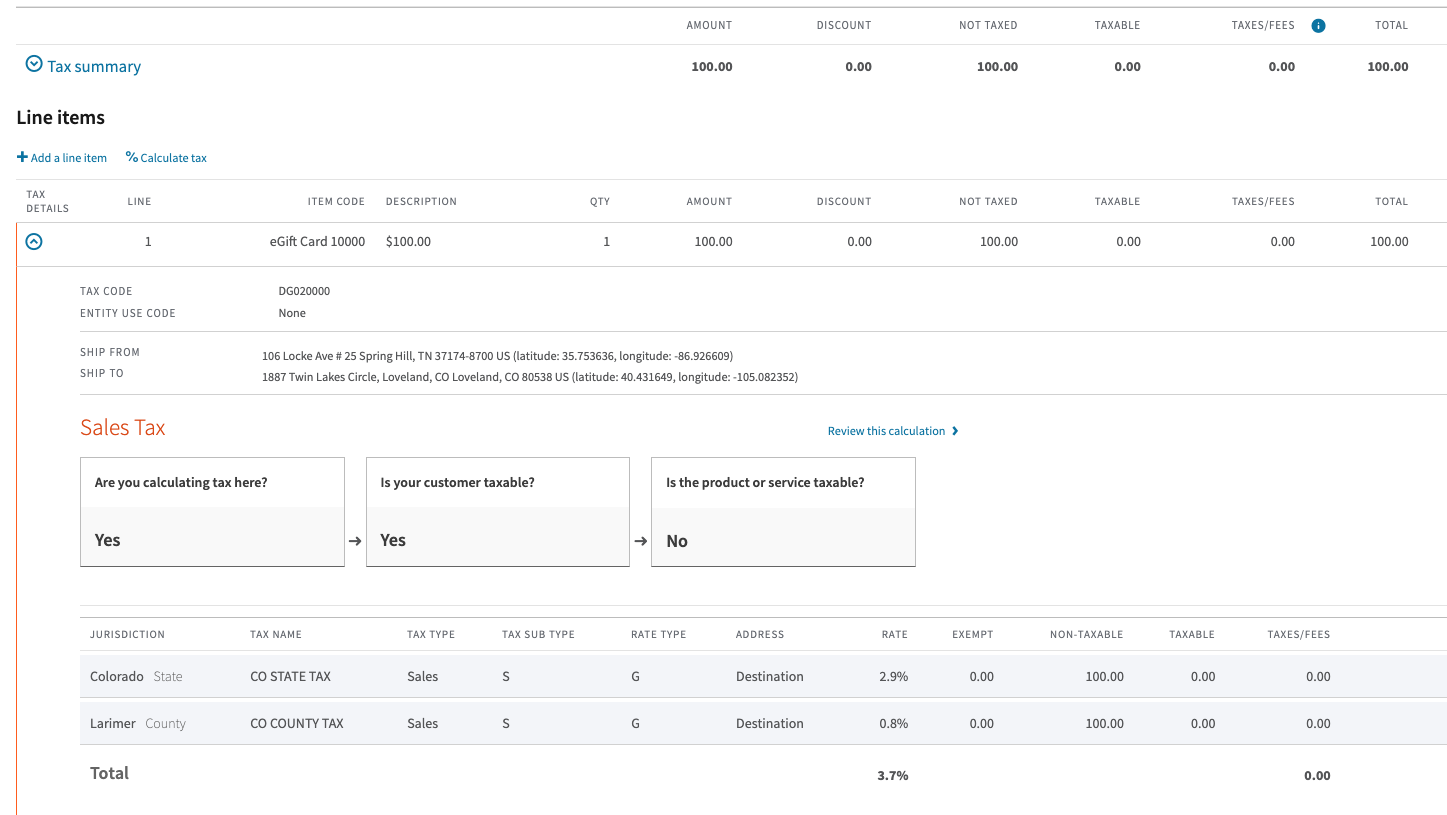Click the DG020000 tax code value
The image size is (1447, 815).
(x=304, y=291)
